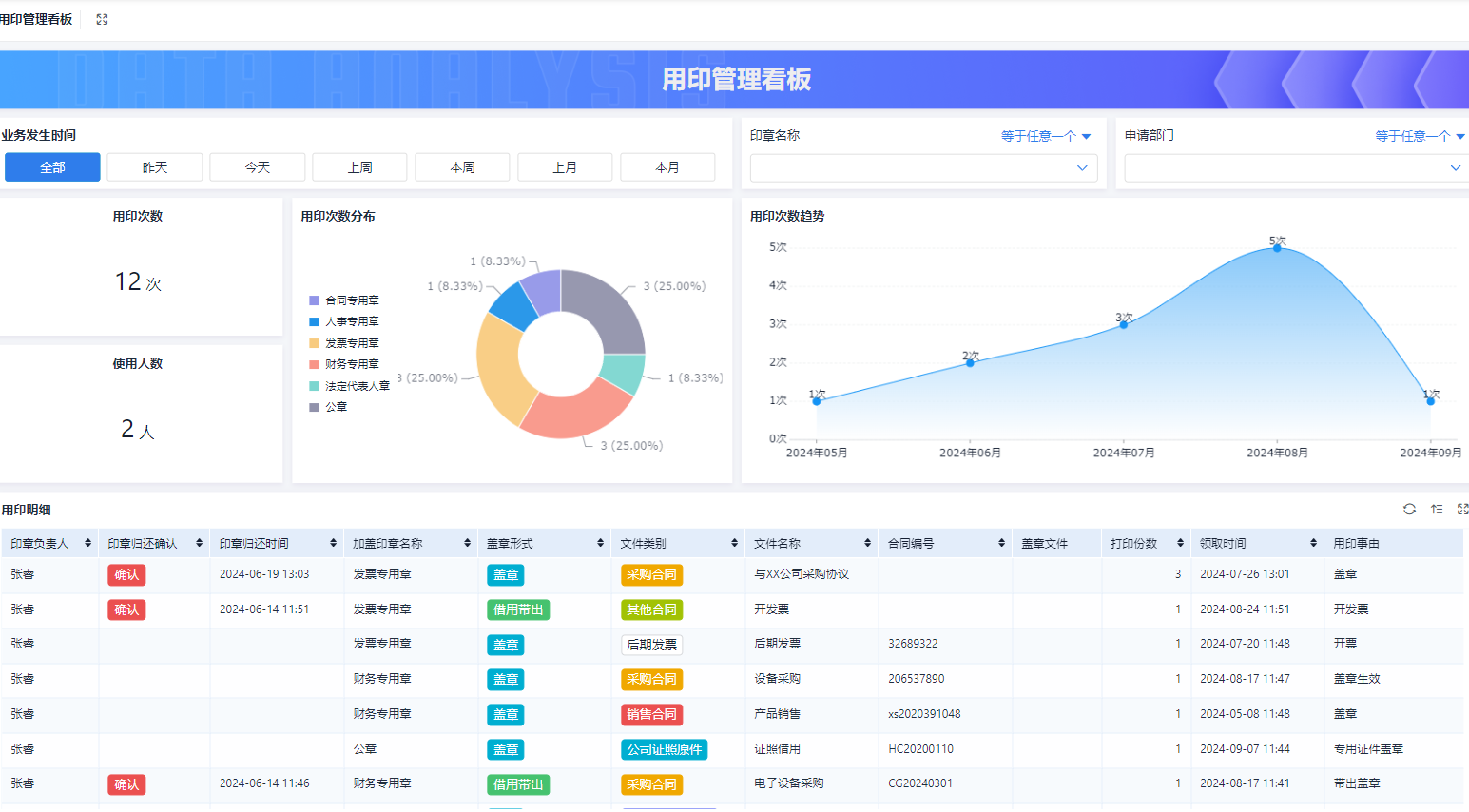Image resolution: width=1469 pixels, height=812 pixels.
Task: Sort by 印章负责人 column
Action: click(87, 543)
